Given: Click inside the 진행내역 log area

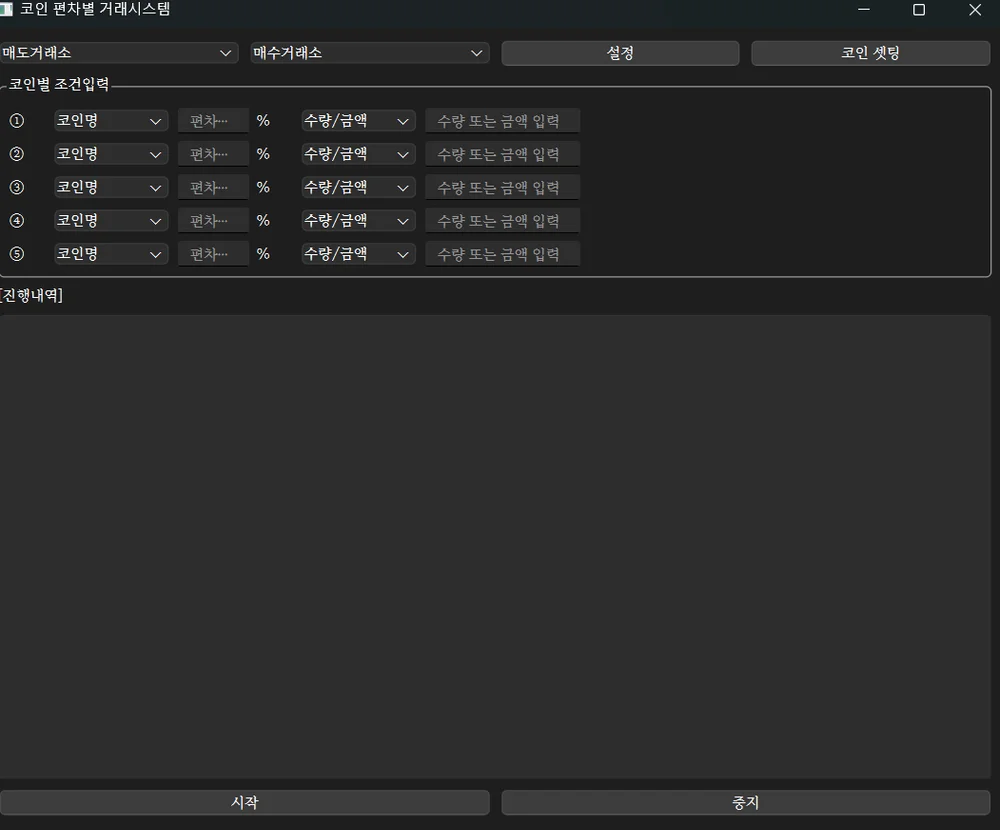Looking at the screenshot, I should [x=495, y=545].
